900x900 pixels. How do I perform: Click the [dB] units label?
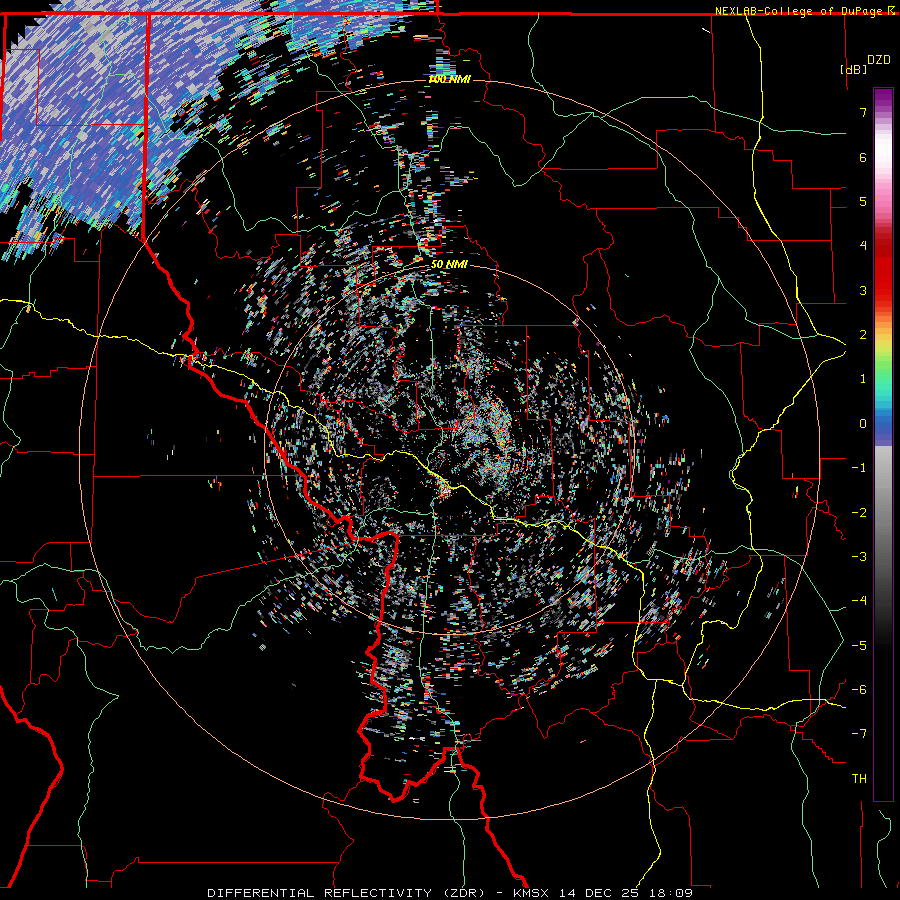point(854,69)
